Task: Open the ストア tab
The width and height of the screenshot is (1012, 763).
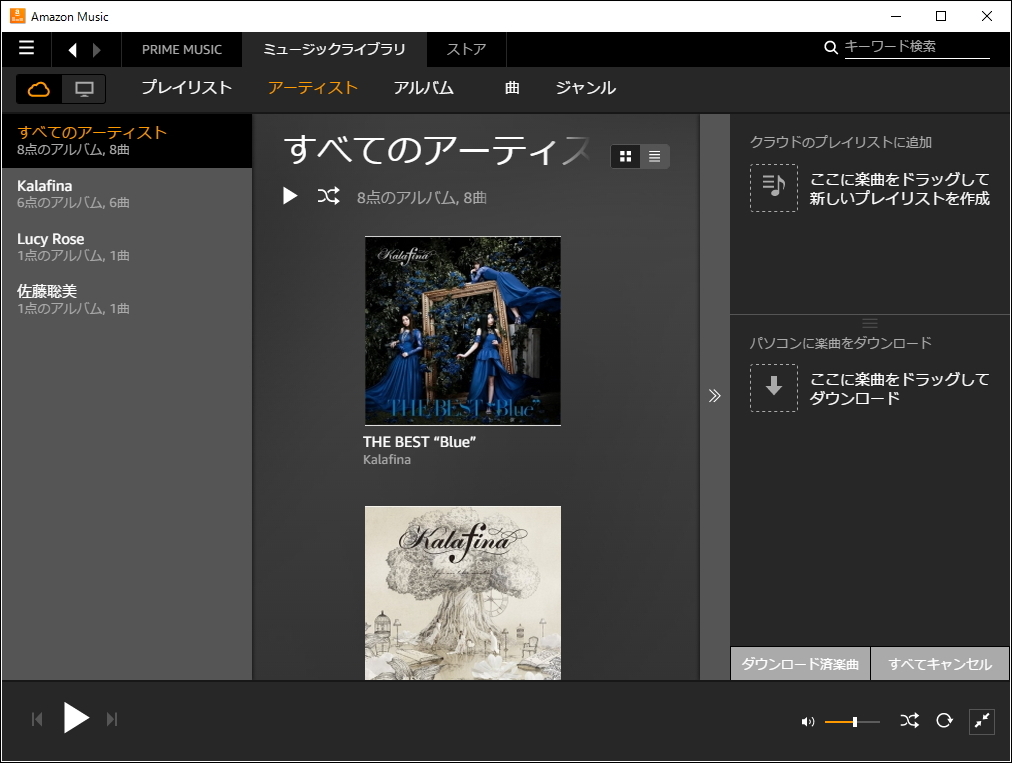Action: (465, 49)
